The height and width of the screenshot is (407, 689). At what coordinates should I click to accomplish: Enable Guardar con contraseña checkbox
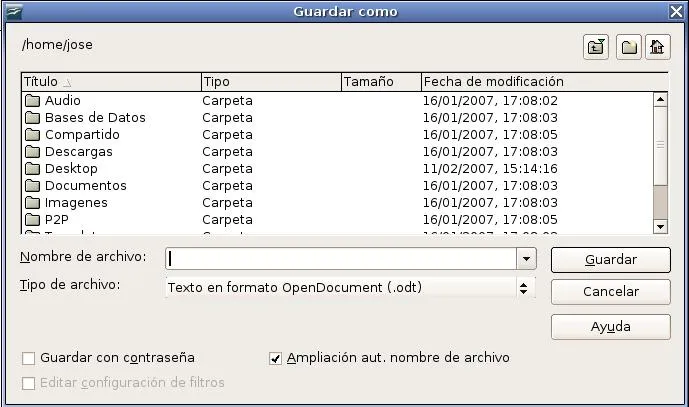point(29,358)
